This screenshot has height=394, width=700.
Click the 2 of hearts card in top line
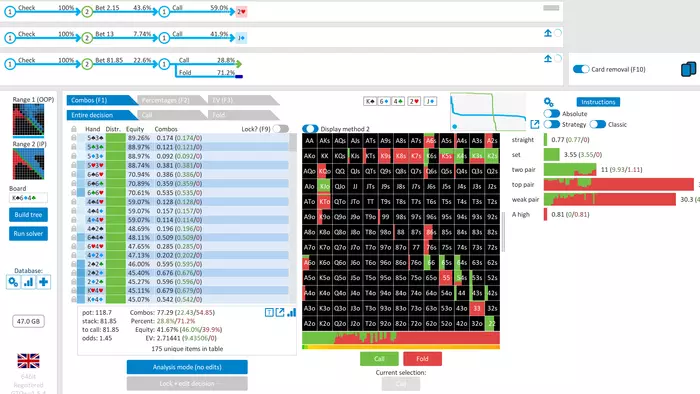click(x=242, y=12)
